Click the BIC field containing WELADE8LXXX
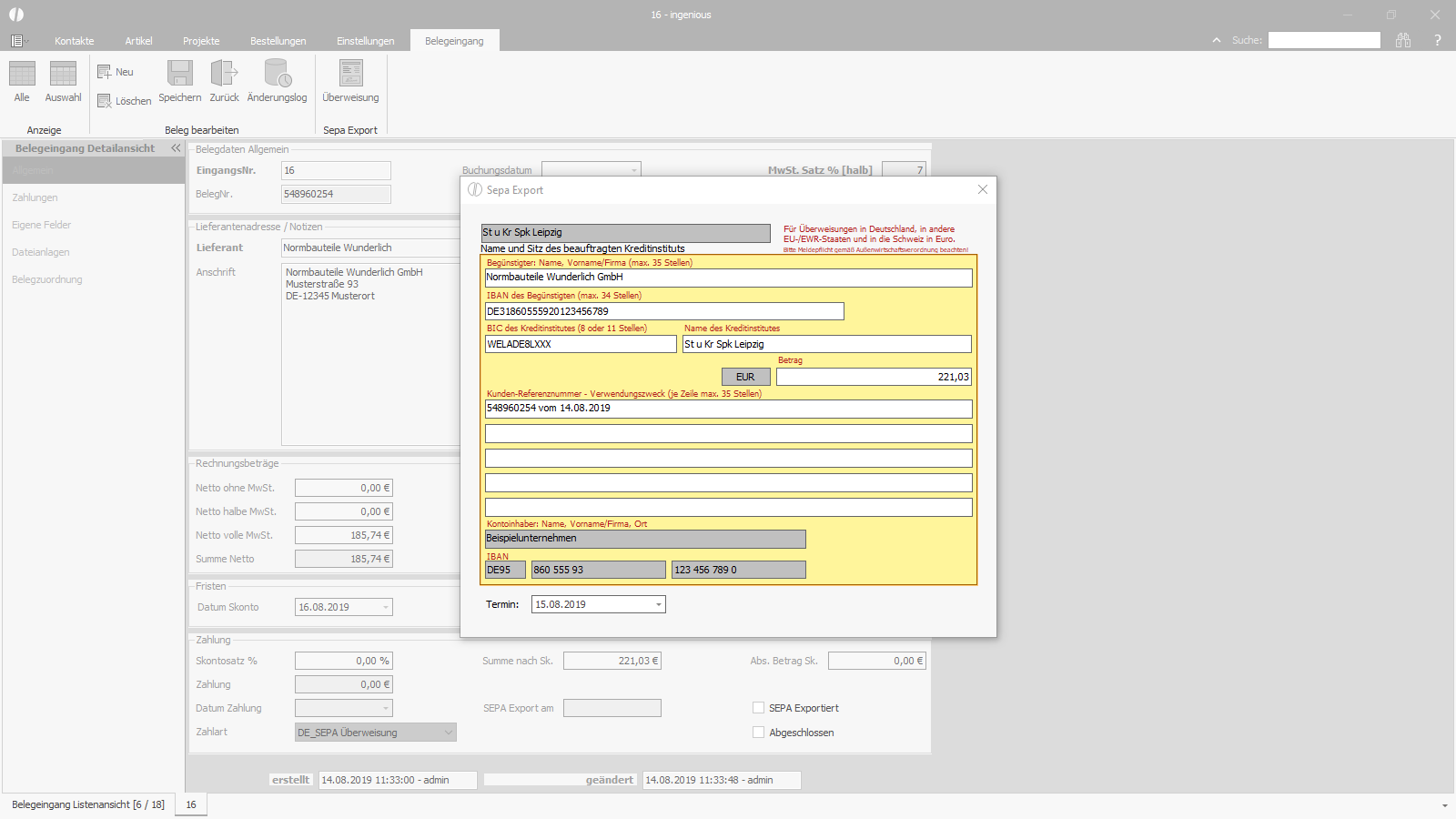Image resolution: width=1456 pixels, height=819 pixels. 581,344
